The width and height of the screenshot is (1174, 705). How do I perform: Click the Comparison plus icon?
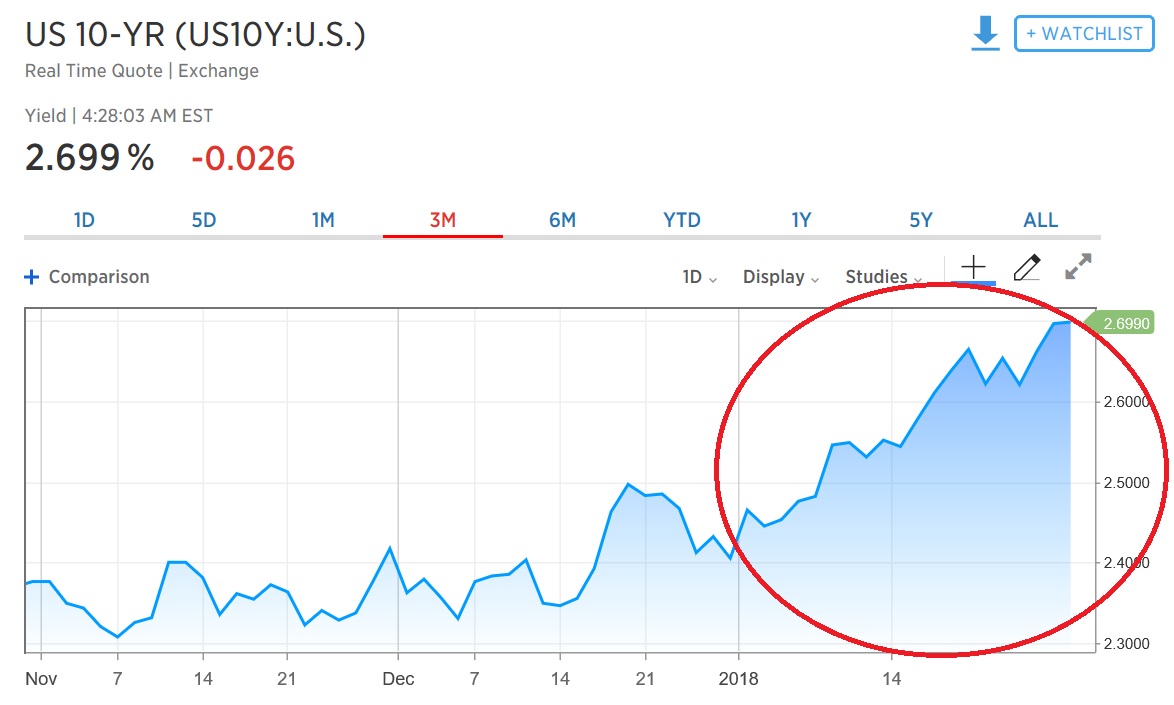34,276
